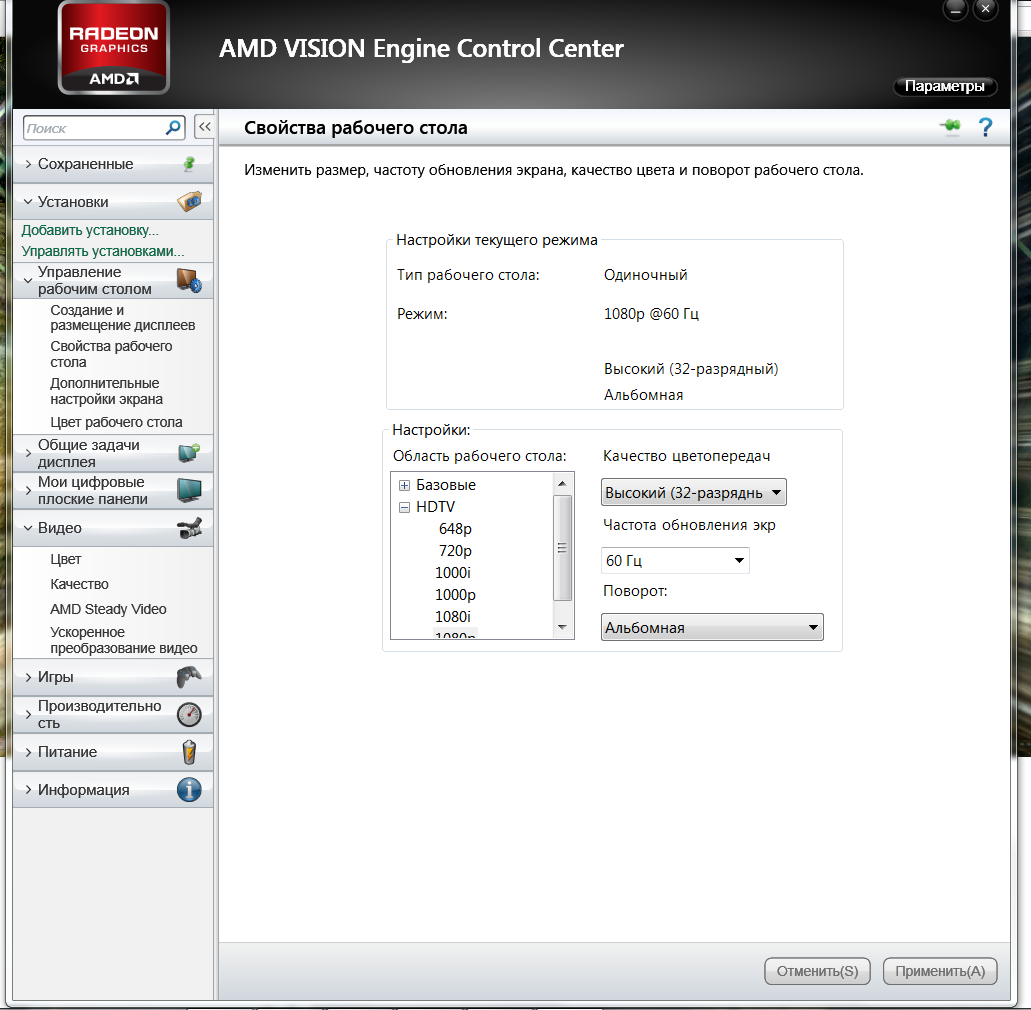Viewport: 1031px width, 1010px height.
Task: Minimize the AMD Control Center window
Action: click(x=955, y=9)
